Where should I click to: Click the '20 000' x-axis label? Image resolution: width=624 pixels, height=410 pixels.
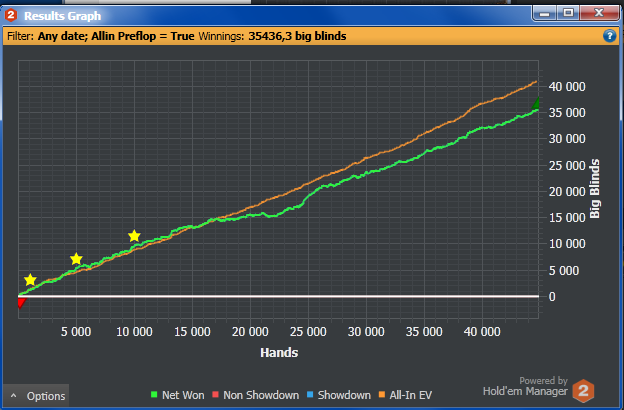point(250,332)
